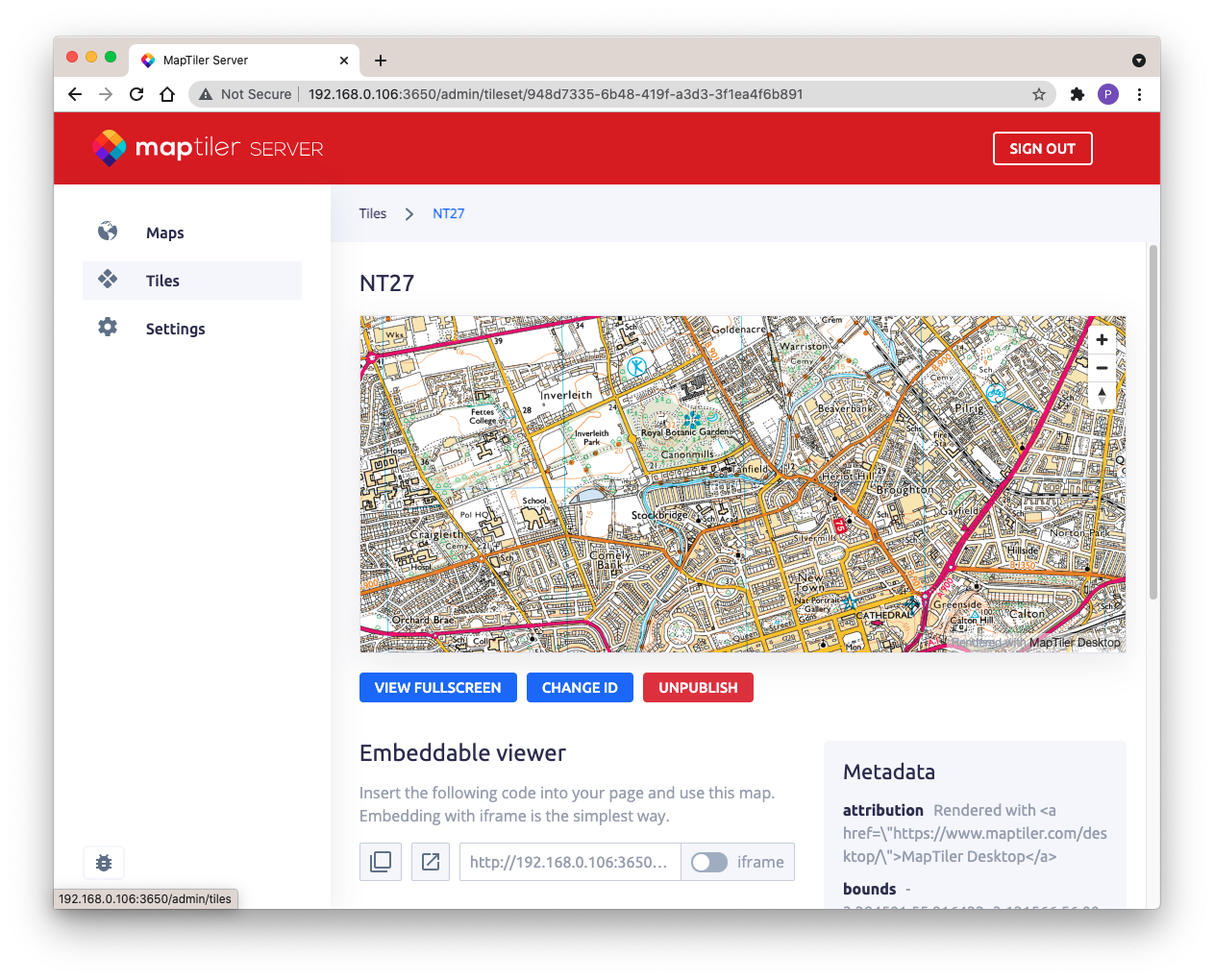The width and height of the screenshot is (1214, 980).
Task: Click the map zoom in plus button
Action: (x=1102, y=340)
